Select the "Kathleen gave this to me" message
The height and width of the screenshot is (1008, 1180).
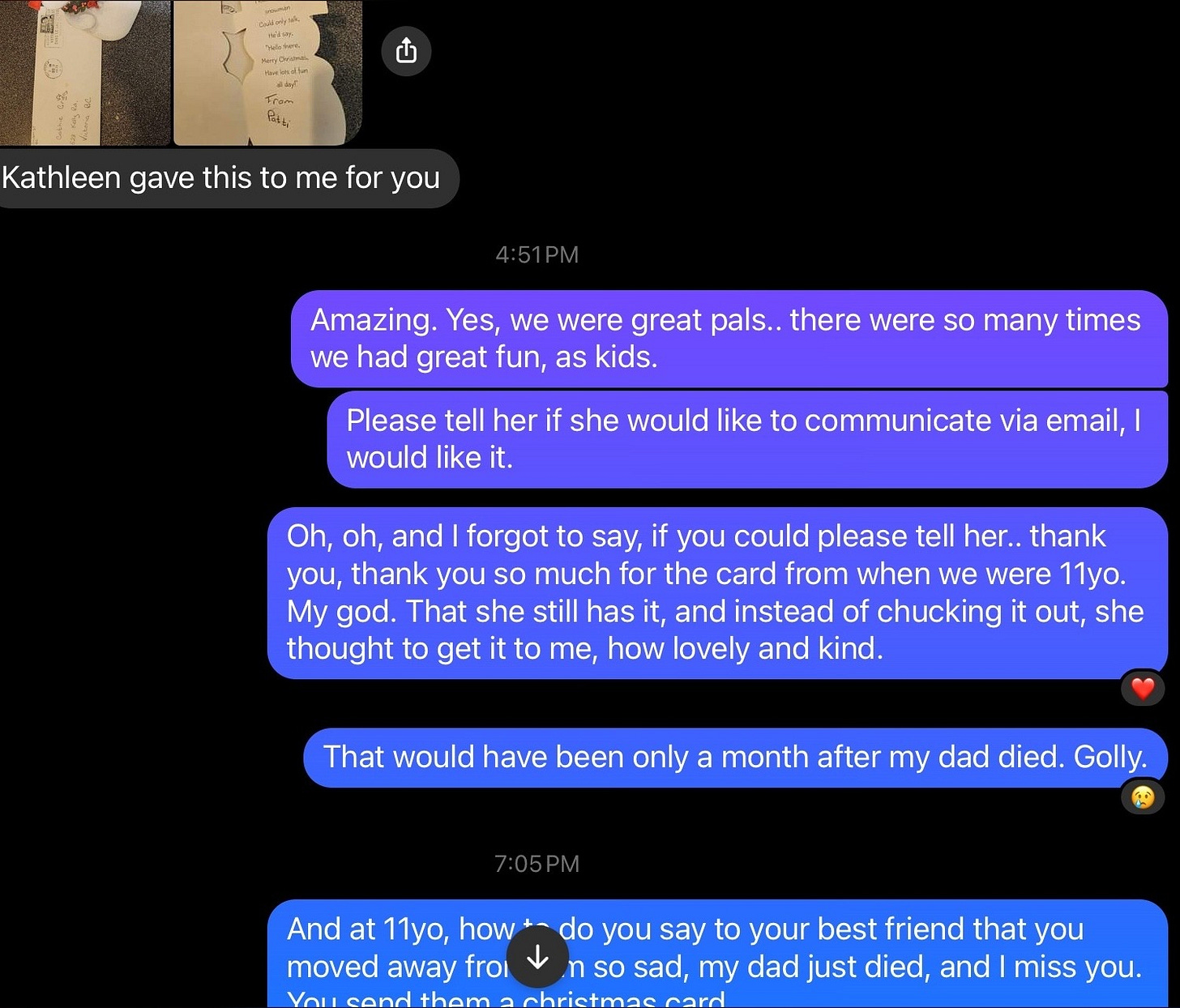click(x=229, y=178)
